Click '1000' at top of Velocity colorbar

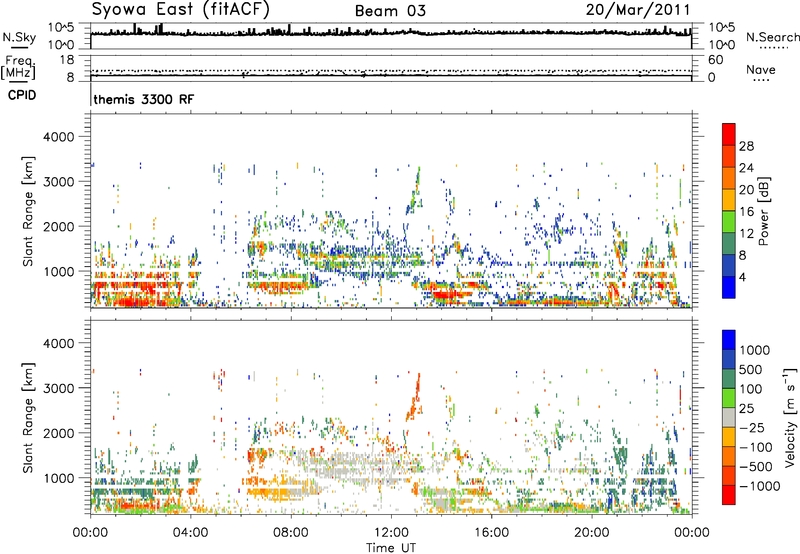754,350
